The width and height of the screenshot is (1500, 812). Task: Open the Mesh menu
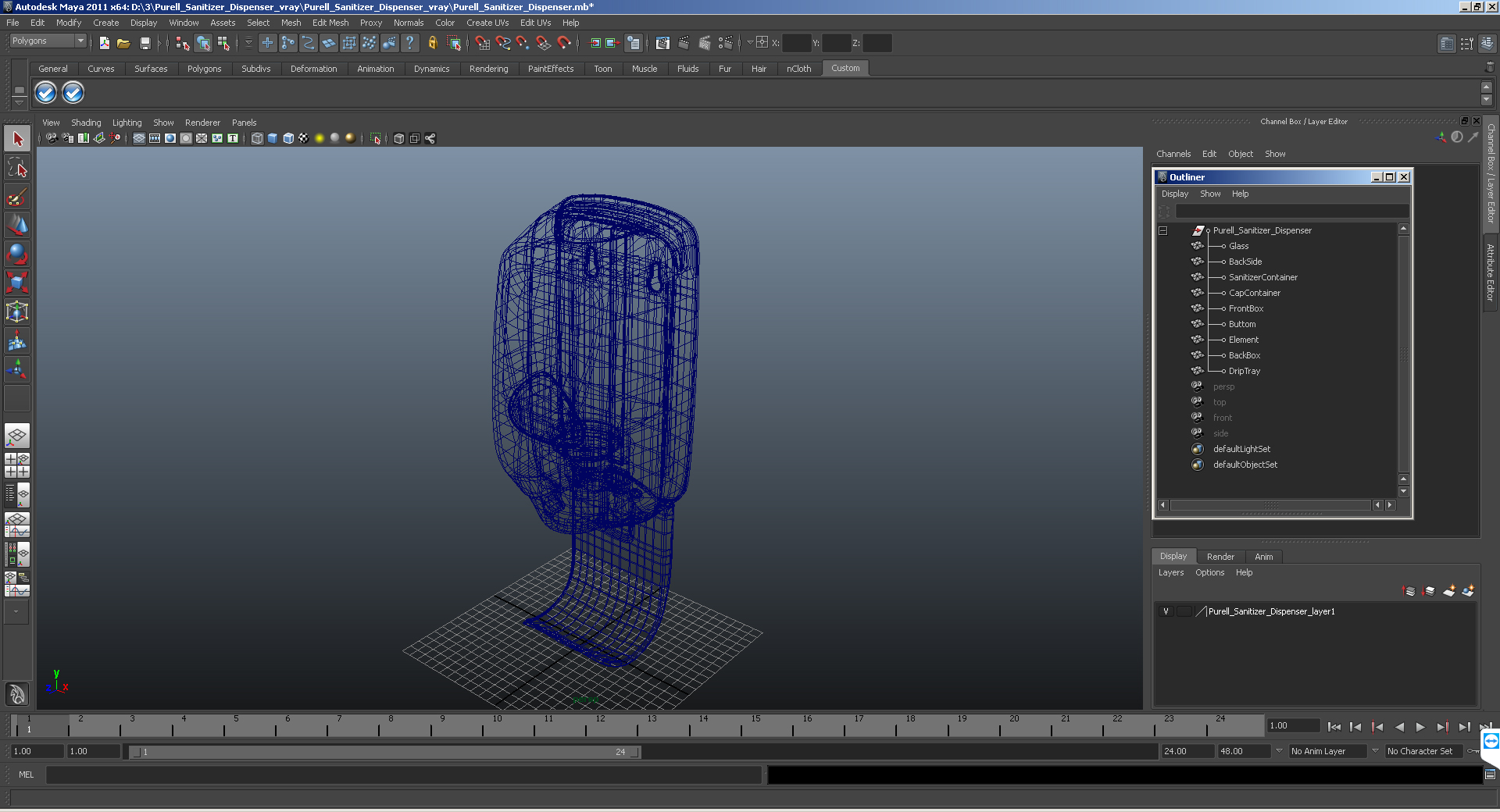pos(291,23)
